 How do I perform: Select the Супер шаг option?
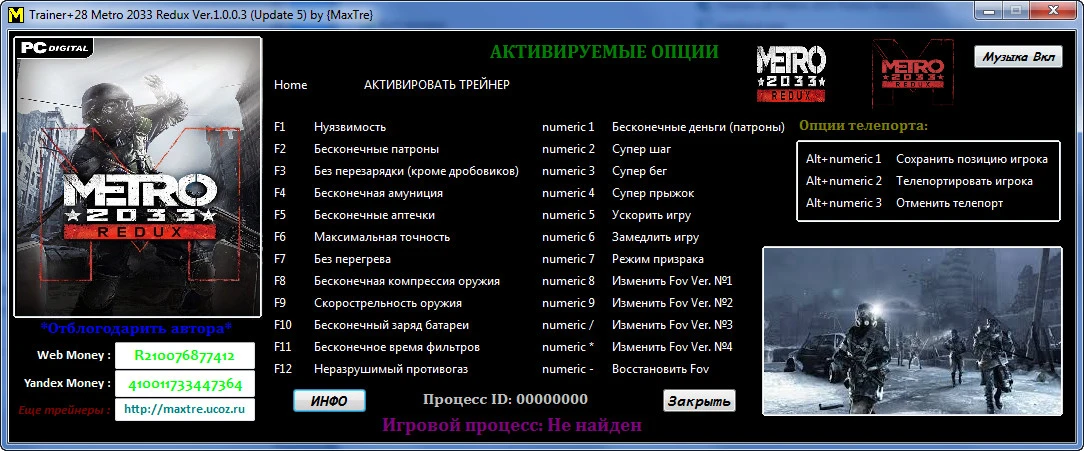point(642,149)
